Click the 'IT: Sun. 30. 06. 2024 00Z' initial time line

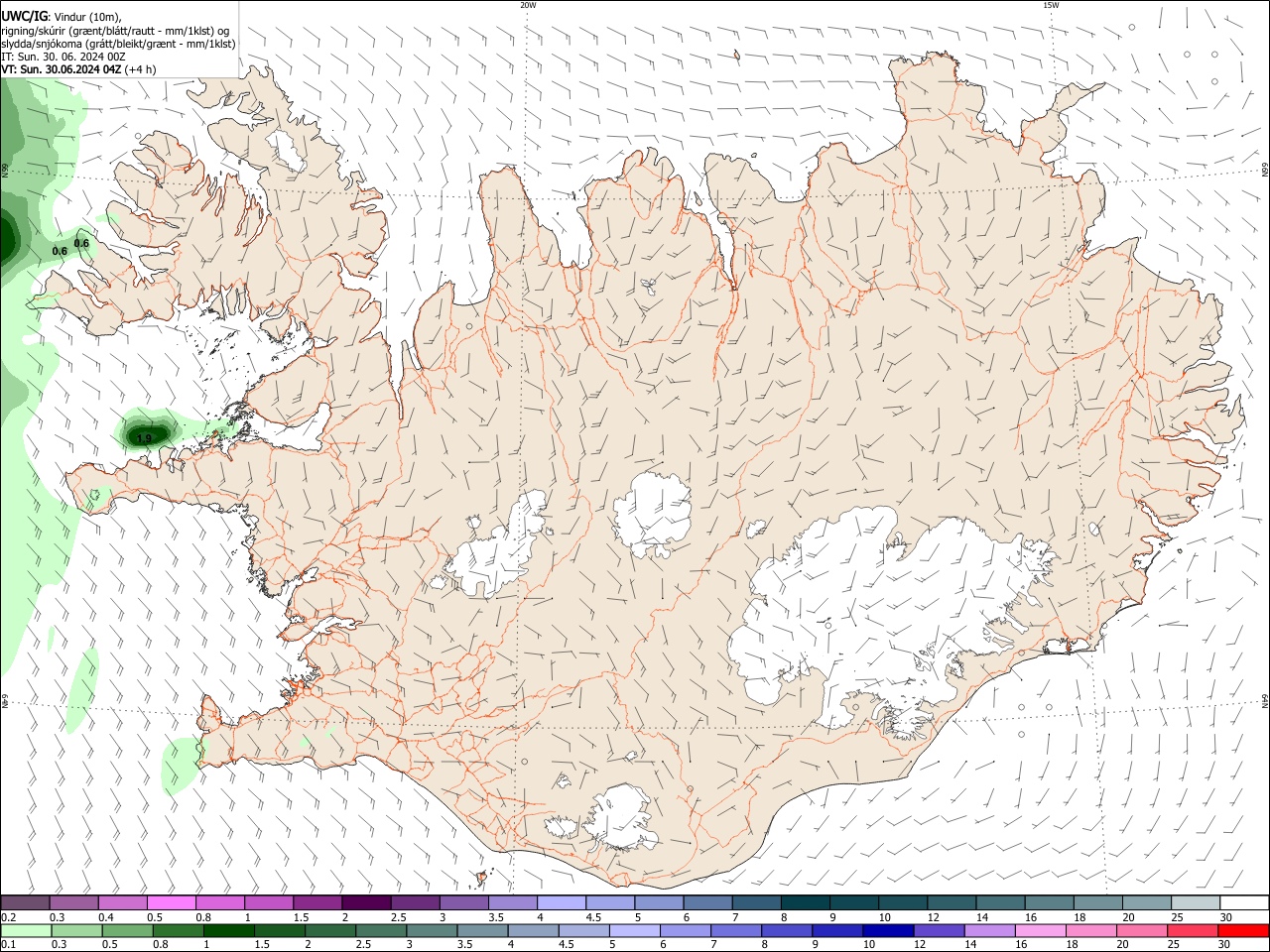[63, 57]
